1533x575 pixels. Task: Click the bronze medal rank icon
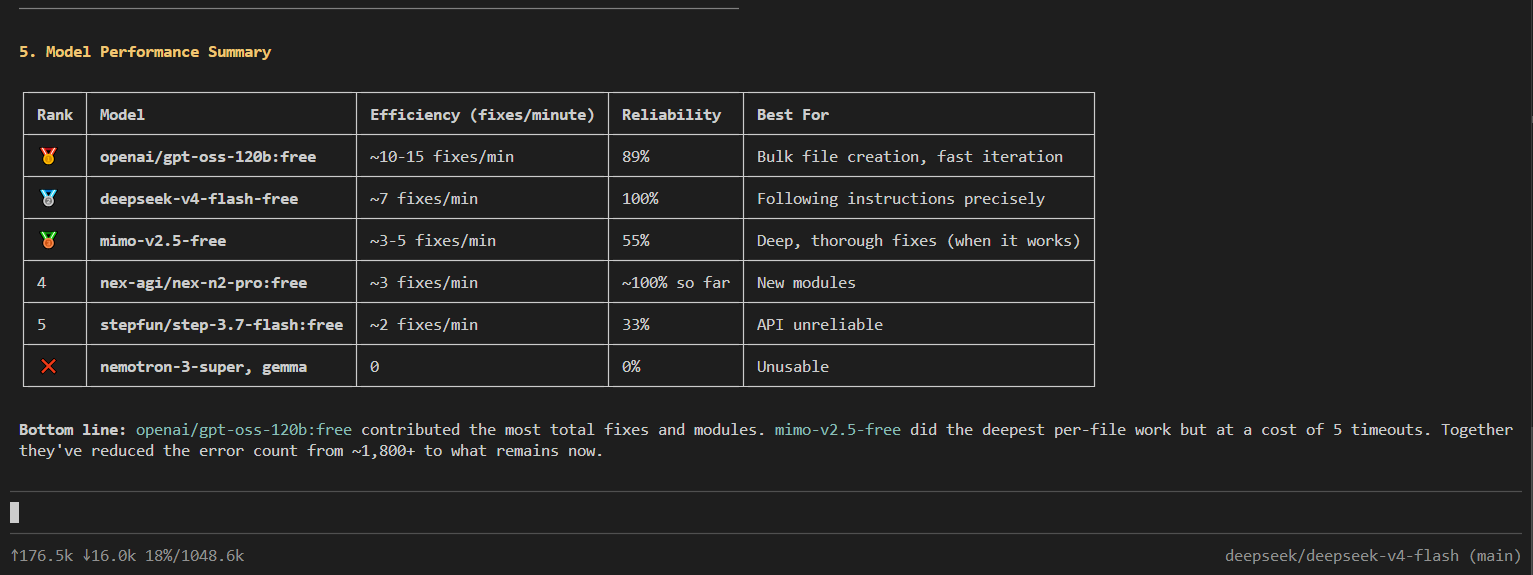click(47, 240)
